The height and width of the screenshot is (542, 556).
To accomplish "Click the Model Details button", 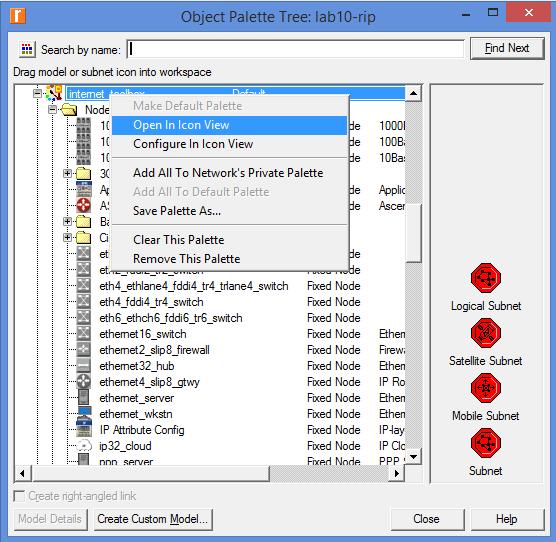I will [50, 519].
